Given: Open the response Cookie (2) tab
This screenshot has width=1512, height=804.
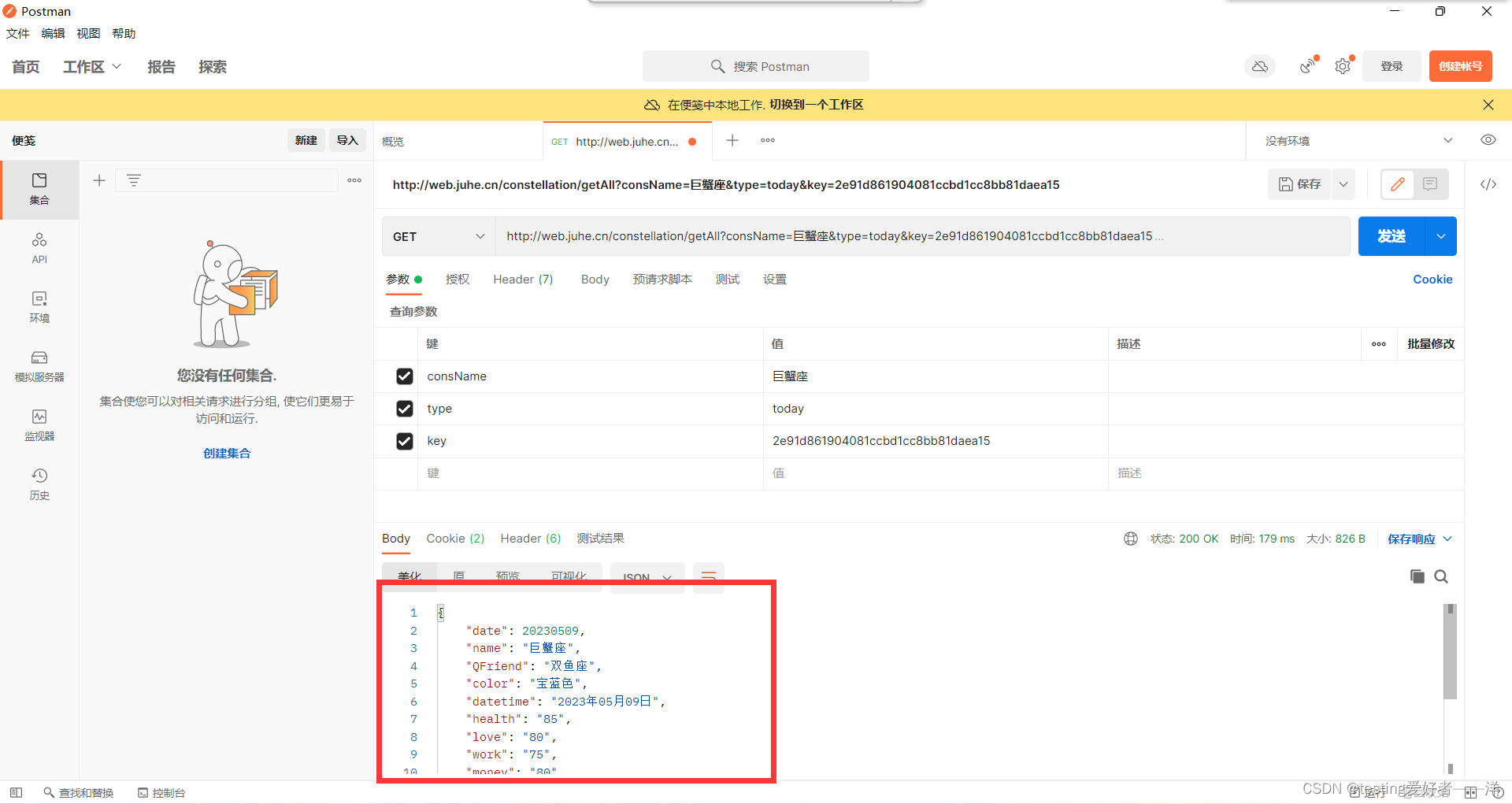Looking at the screenshot, I should pyautogui.click(x=455, y=539).
